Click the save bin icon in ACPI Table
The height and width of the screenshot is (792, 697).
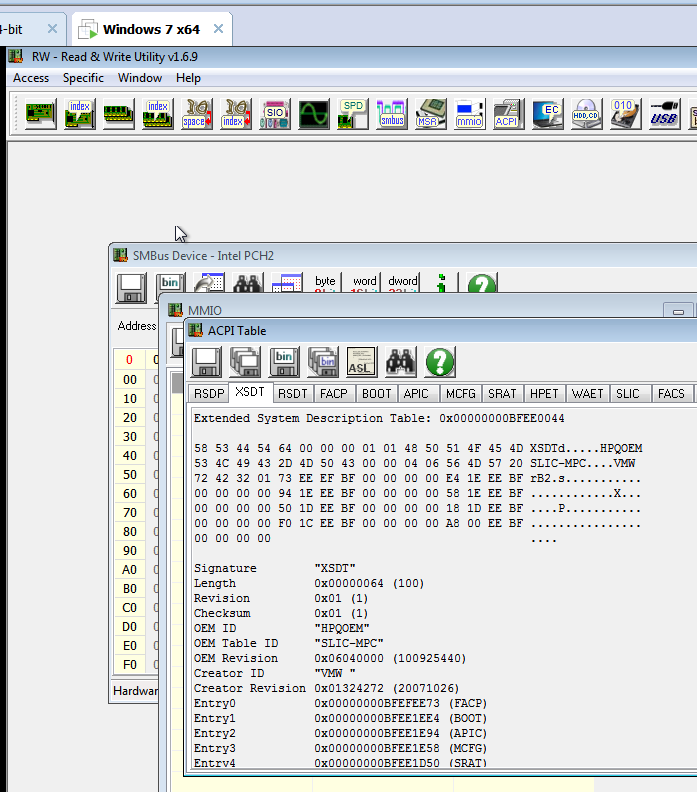[x=284, y=362]
